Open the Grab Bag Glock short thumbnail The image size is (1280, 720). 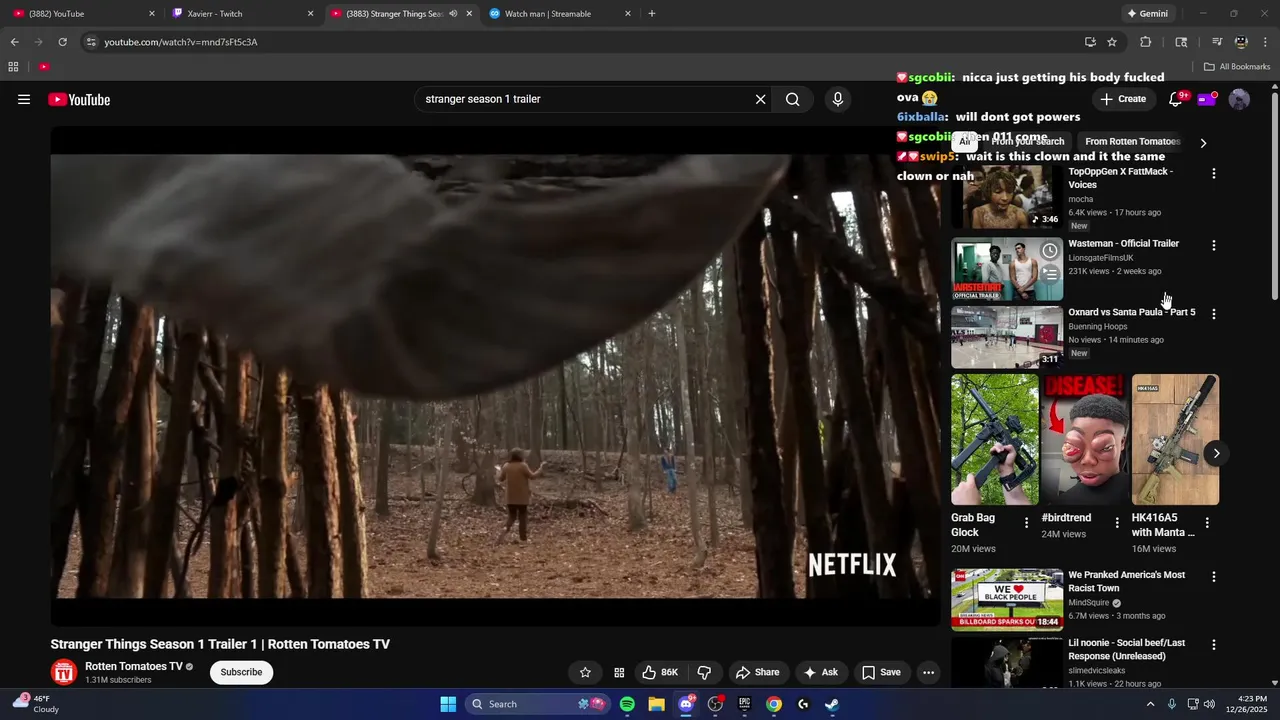coord(995,439)
